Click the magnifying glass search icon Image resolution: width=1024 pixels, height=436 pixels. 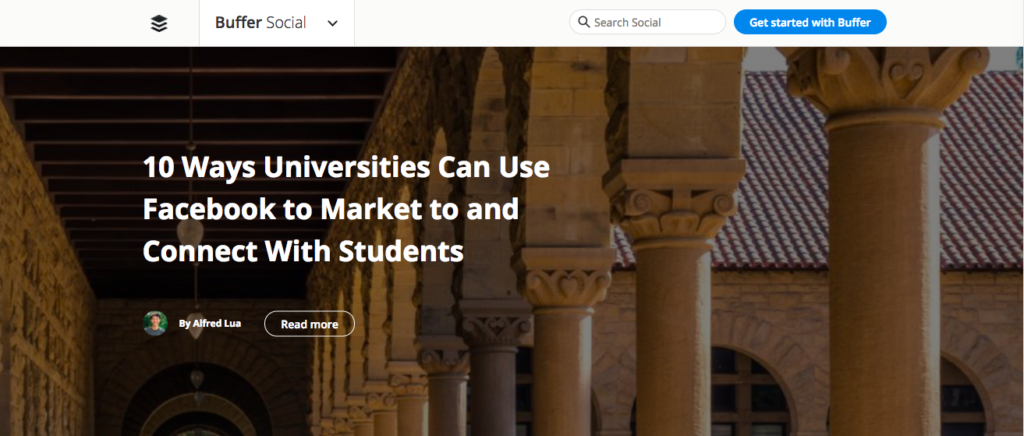pos(584,22)
